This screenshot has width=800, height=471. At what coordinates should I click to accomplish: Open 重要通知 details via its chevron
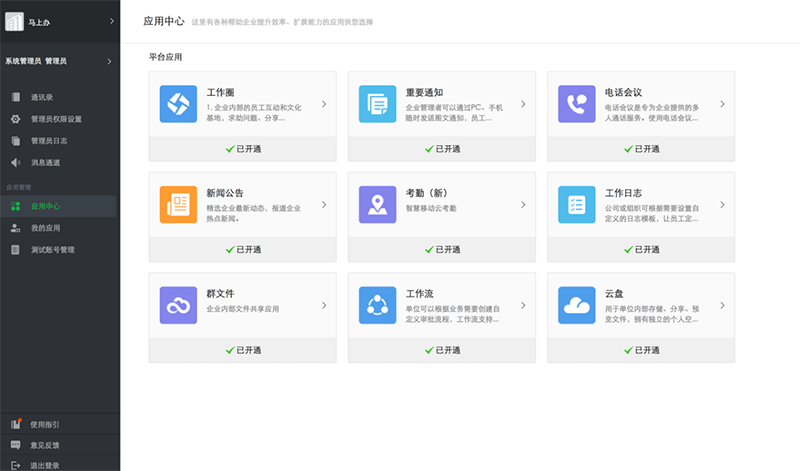[523, 104]
